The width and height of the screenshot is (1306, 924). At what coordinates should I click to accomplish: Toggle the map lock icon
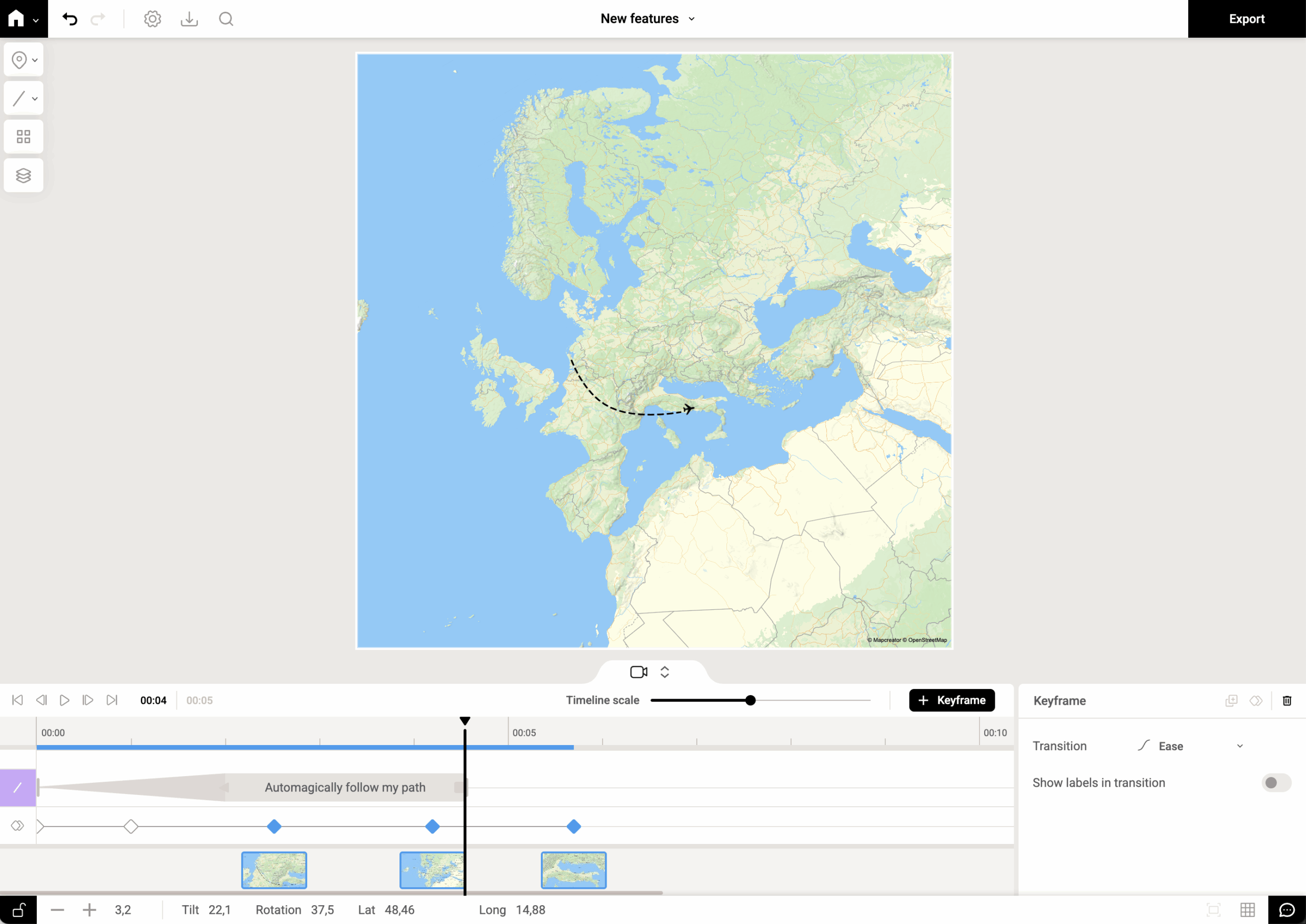pyautogui.click(x=18, y=910)
